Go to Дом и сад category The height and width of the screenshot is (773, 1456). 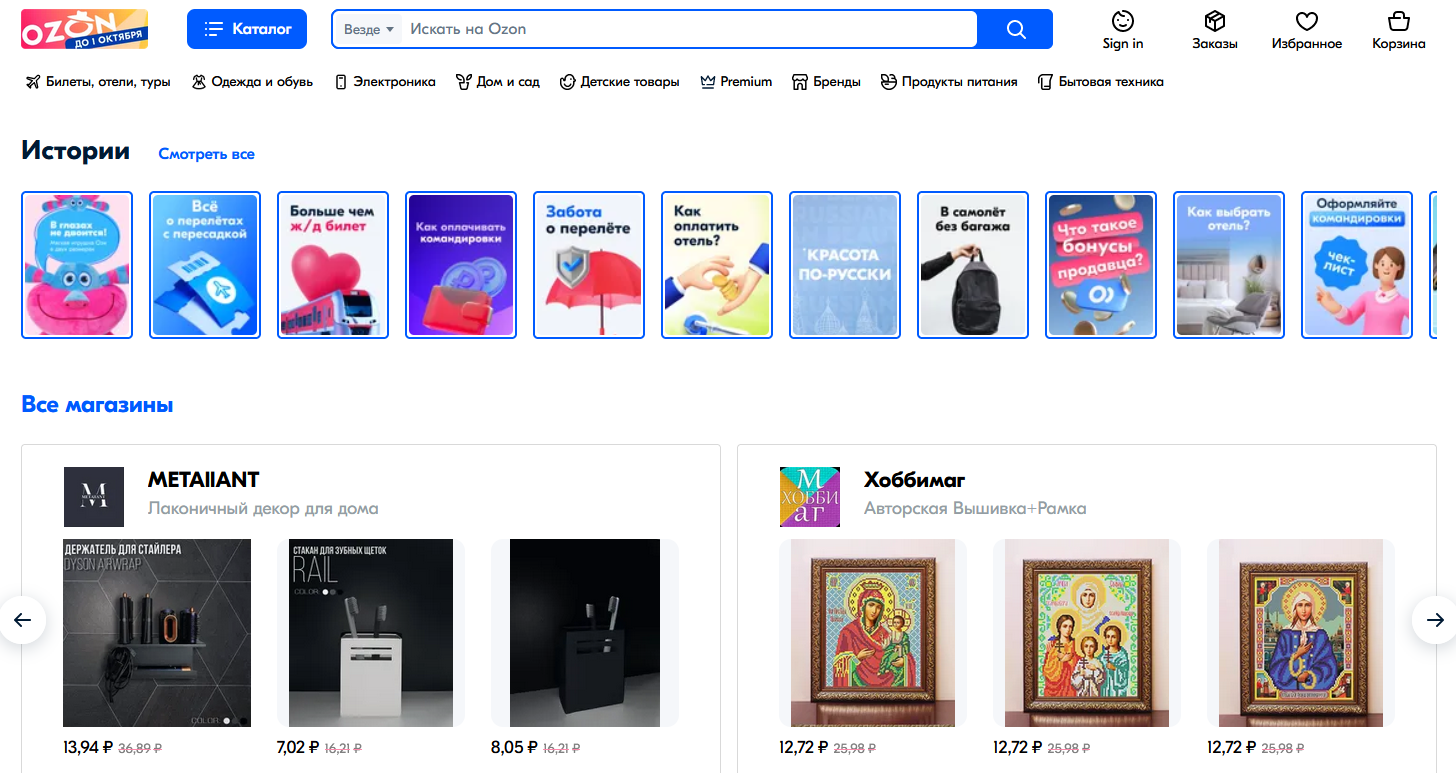(x=498, y=82)
